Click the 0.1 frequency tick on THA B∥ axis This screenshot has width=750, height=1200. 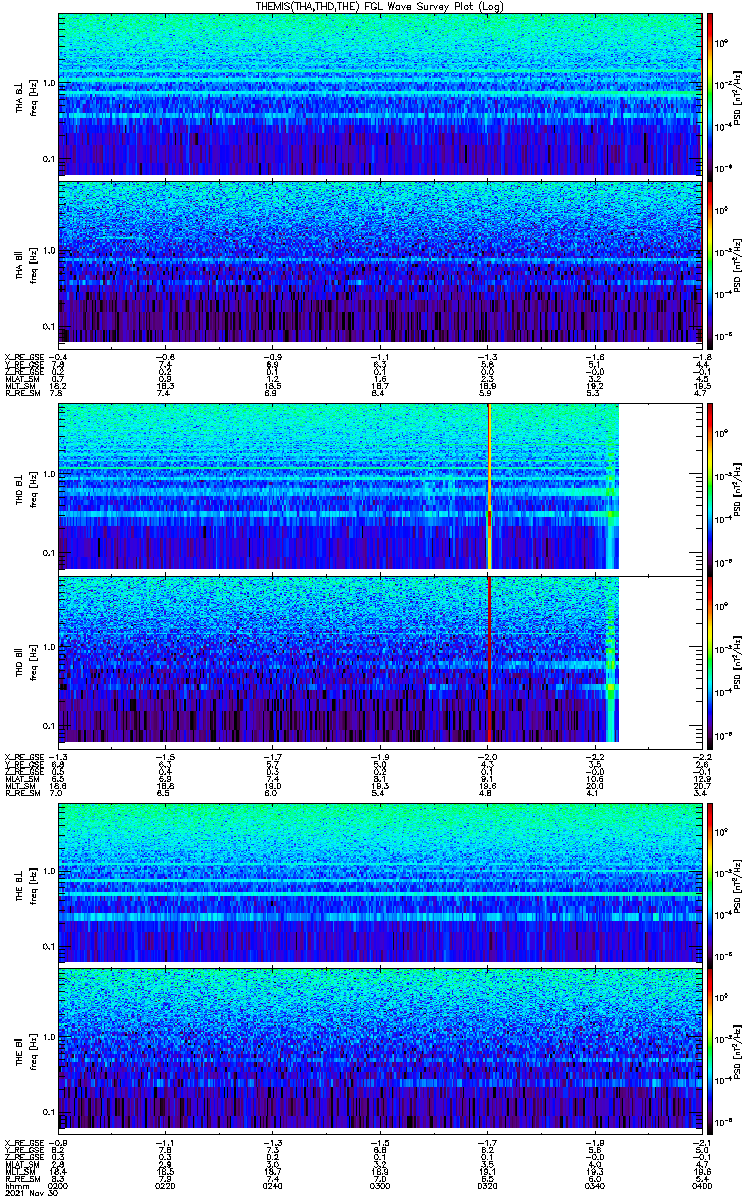click(49, 326)
